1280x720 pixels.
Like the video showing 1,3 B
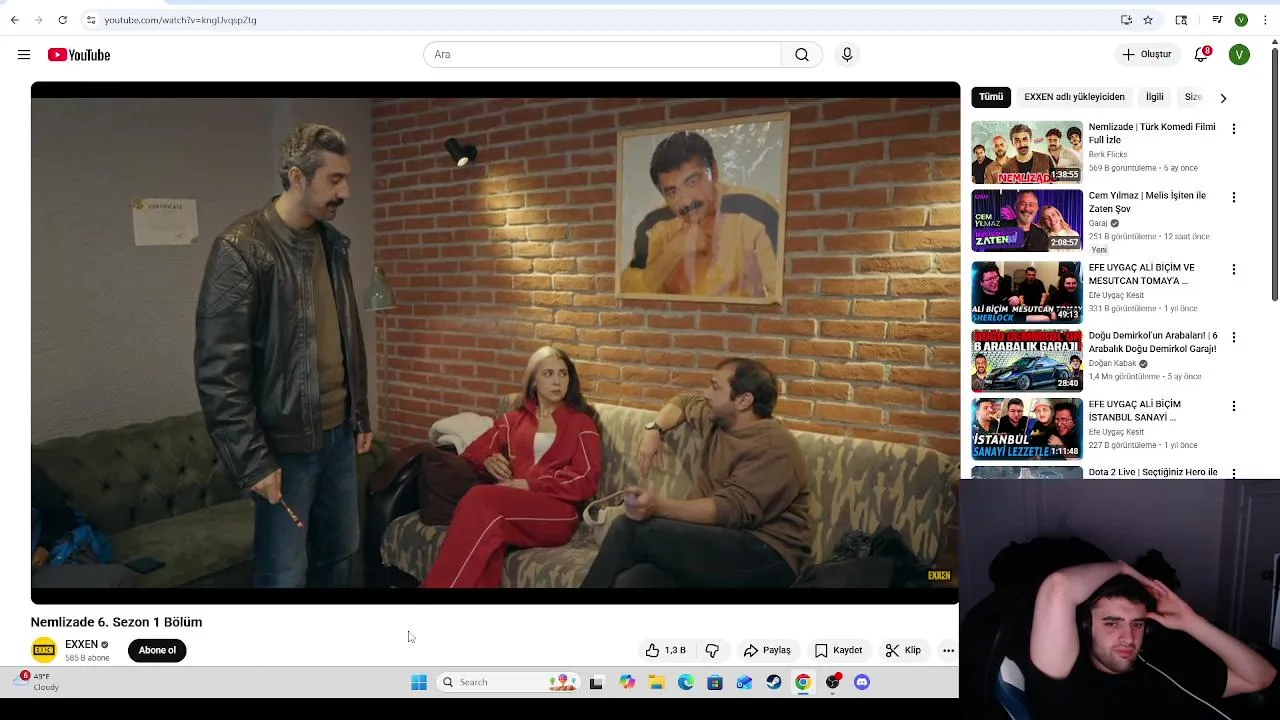pos(666,650)
